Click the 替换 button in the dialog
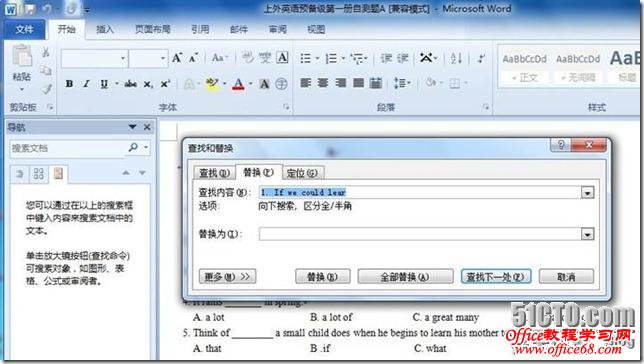The width and height of the screenshot is (644, 364). pyautogui.click(x=322, y=276)
